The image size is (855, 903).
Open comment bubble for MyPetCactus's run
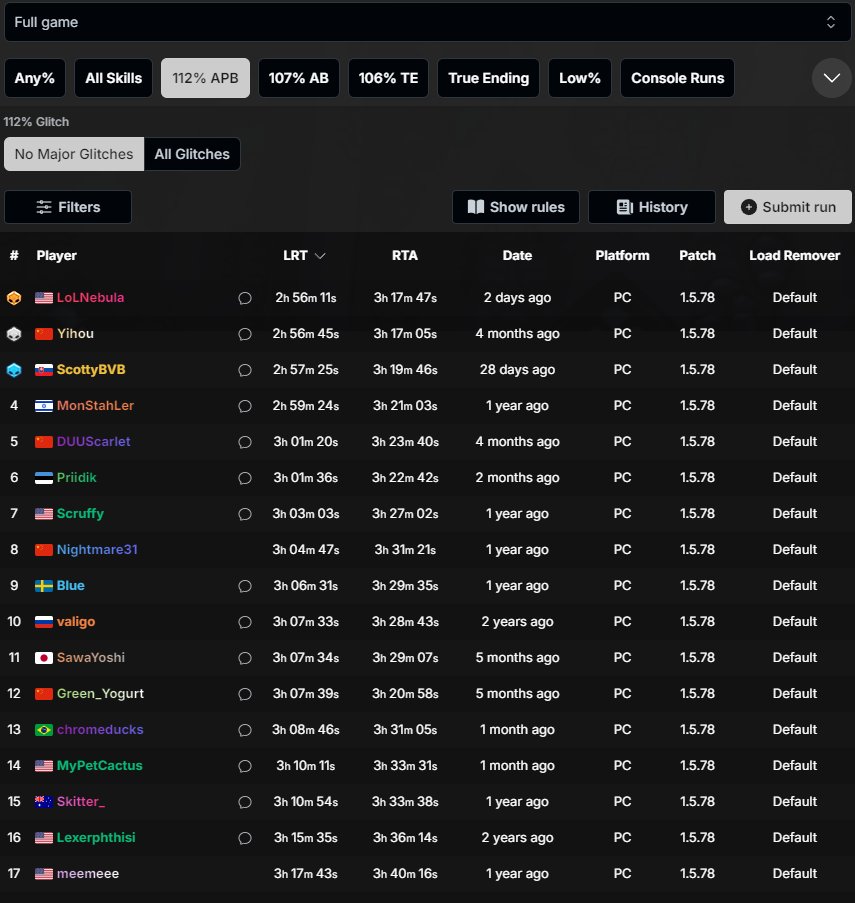245,766
